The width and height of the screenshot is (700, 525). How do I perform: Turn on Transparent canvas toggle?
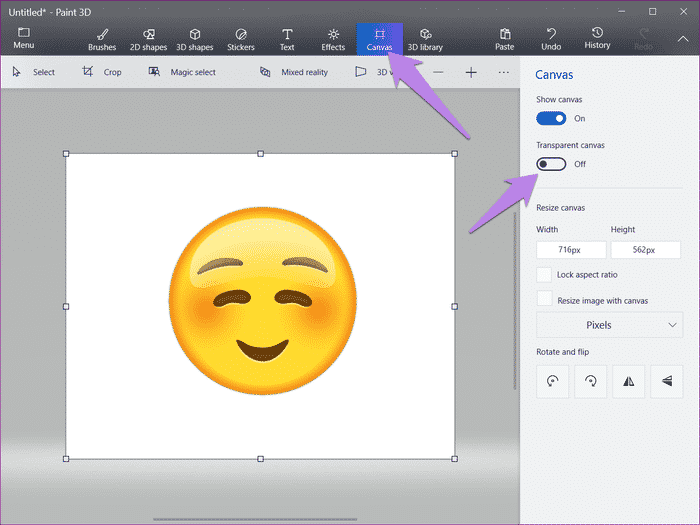(551, 164)
